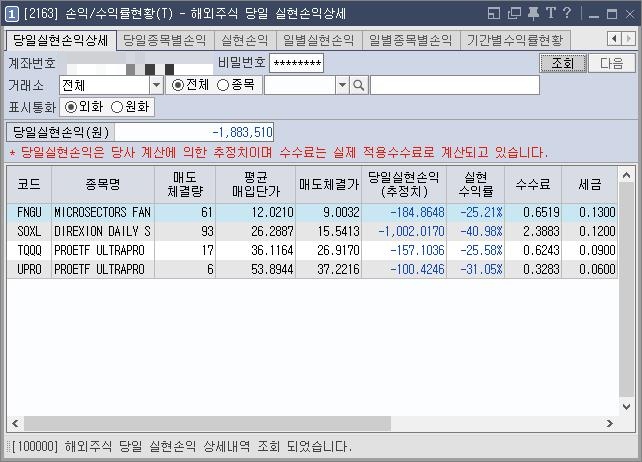This screenshot has height=462, width=642.
Task: Click the horizontal scrollbar left arrow
Action: pos(15,423)
